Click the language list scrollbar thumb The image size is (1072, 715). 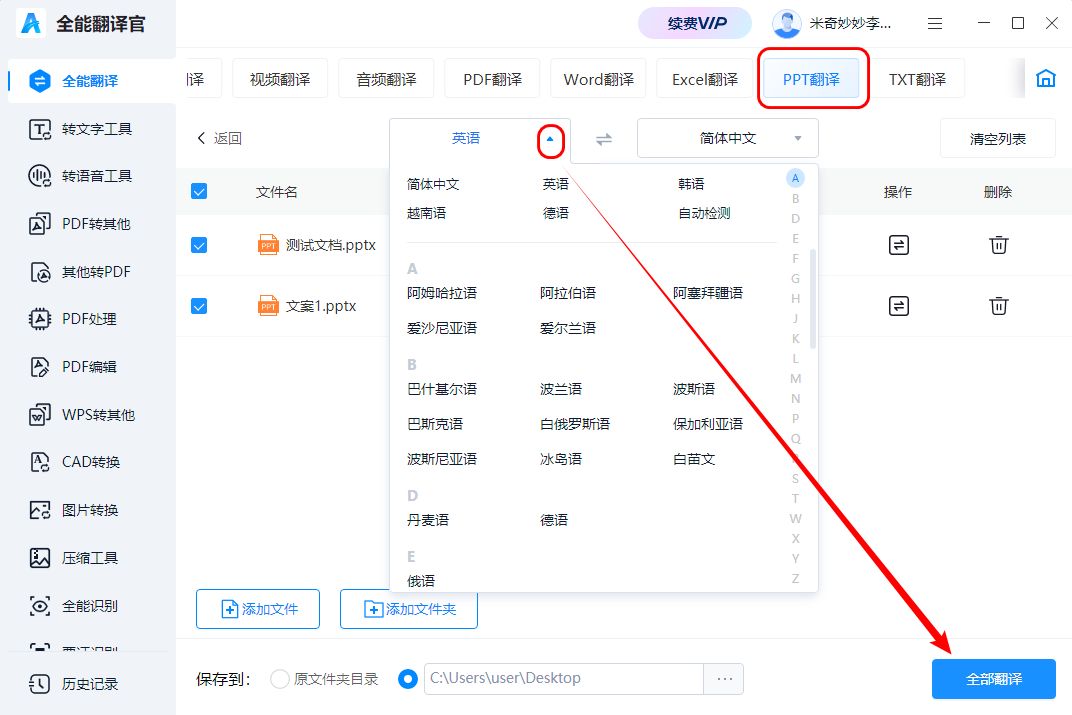coord(813,299)
